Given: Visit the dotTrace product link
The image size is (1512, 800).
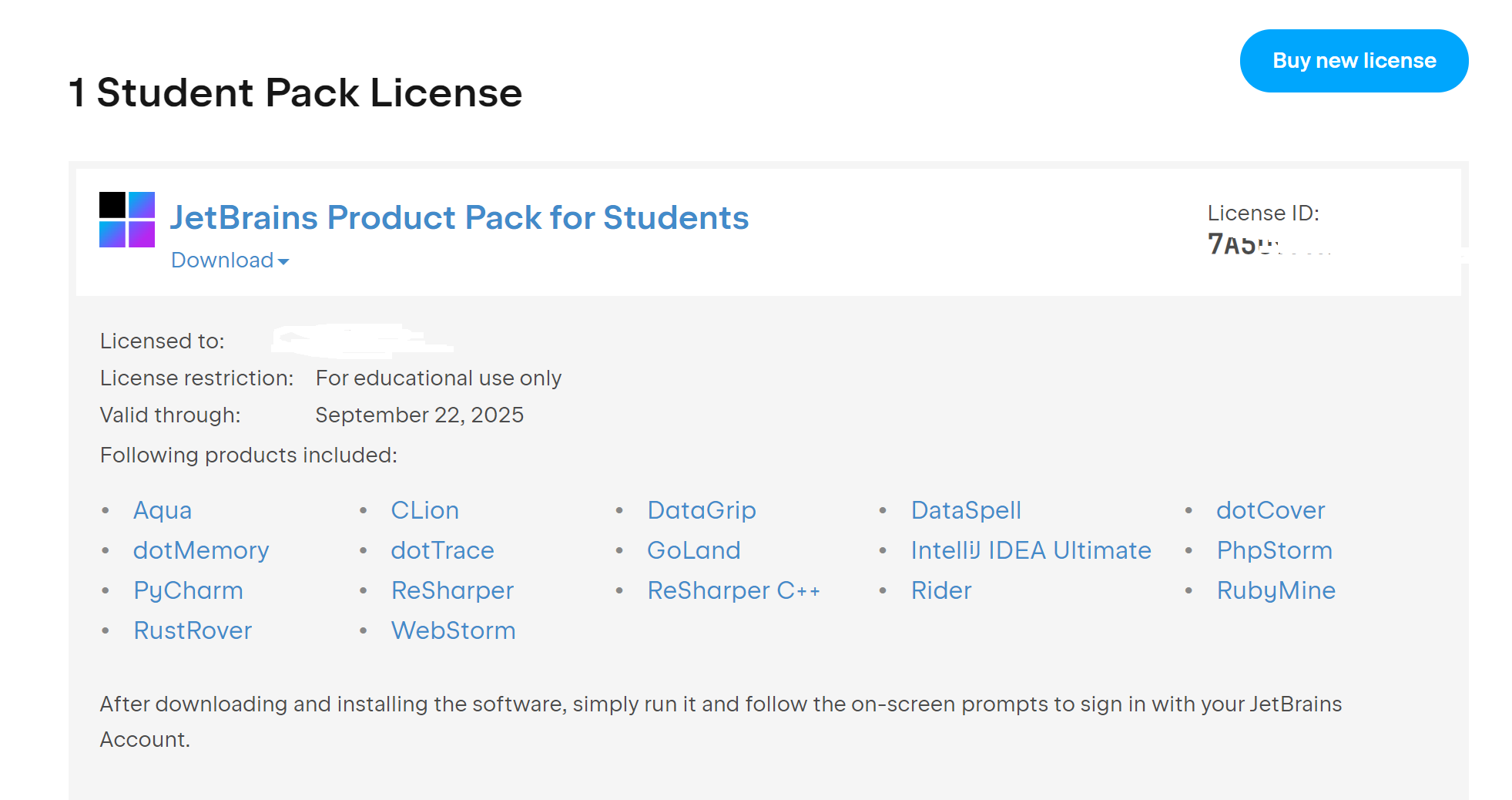Looking at the screenshot, I should [x=442, y=550].
